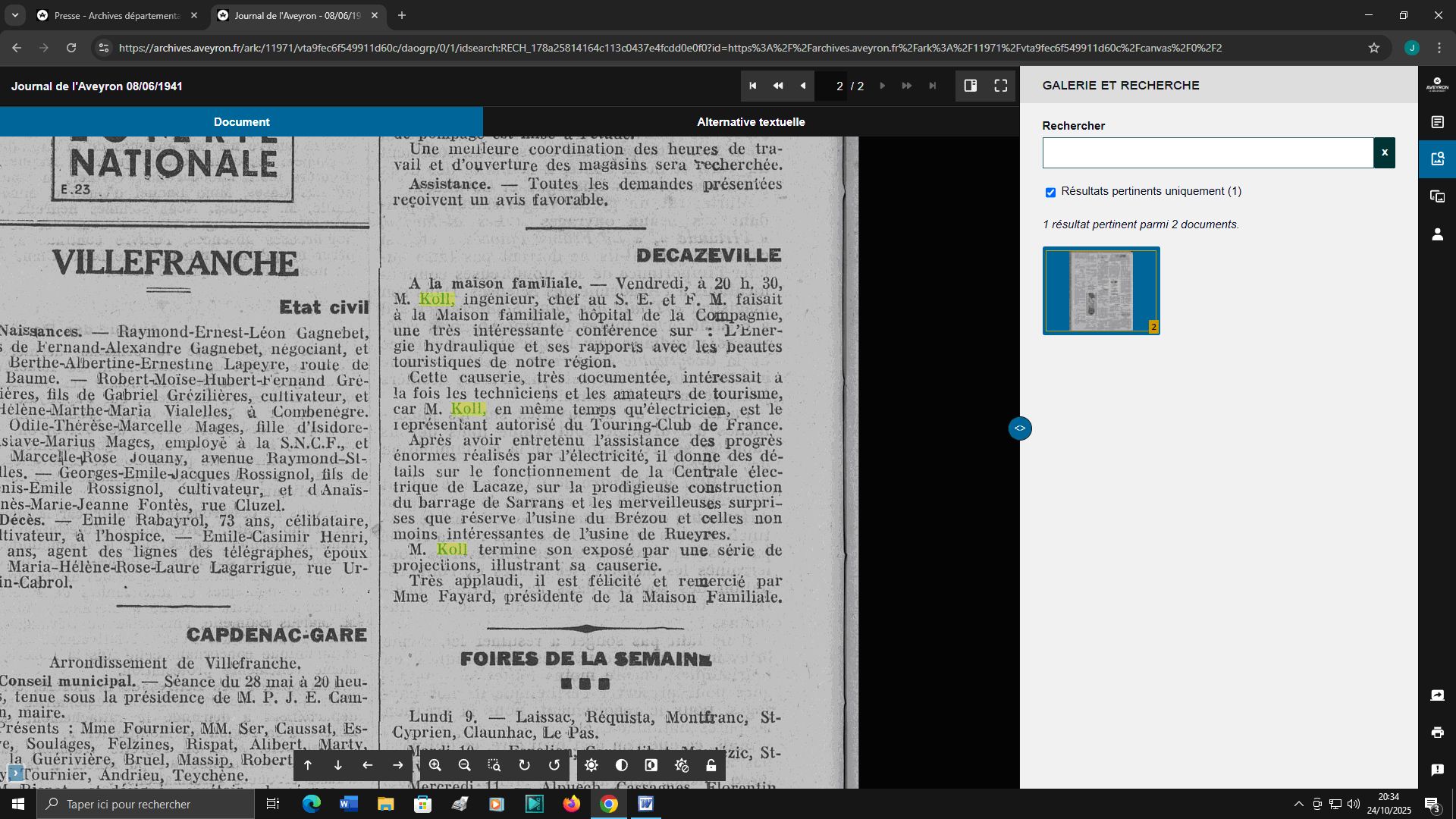Open the brightness adjustment tool

tap(591, 766)
